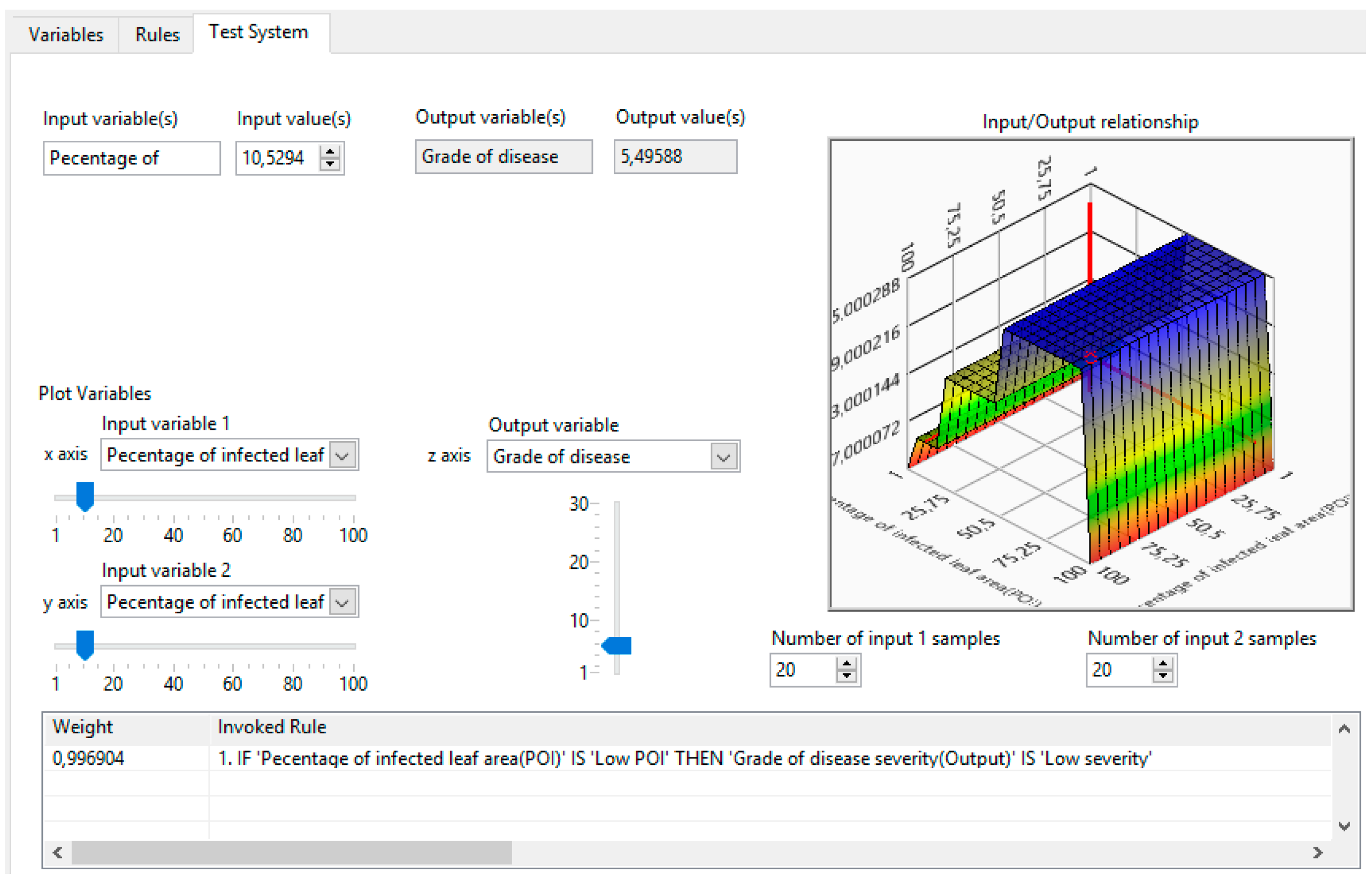
Task: Click the x axis slider thumb
Action: click(x=85, y=496)
